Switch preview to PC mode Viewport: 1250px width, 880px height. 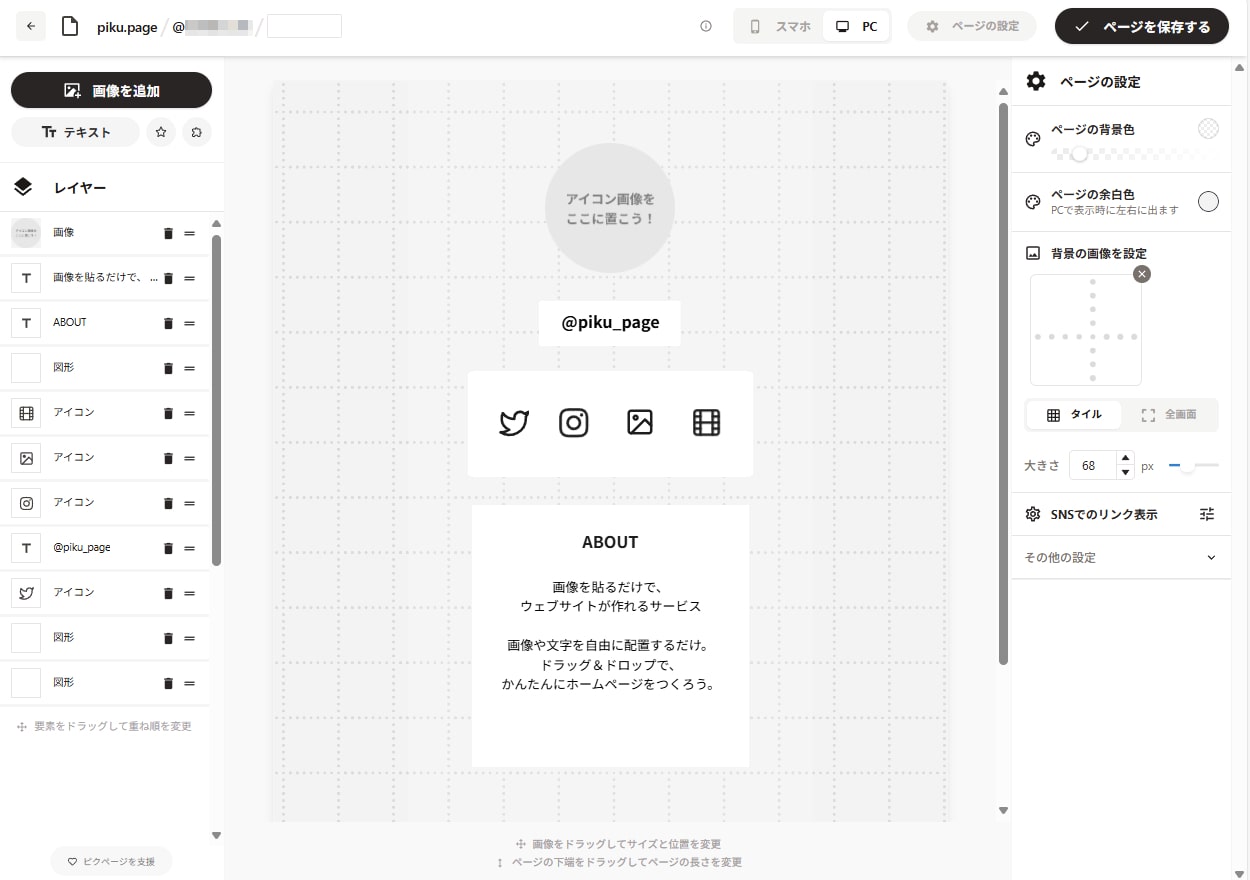856,27
